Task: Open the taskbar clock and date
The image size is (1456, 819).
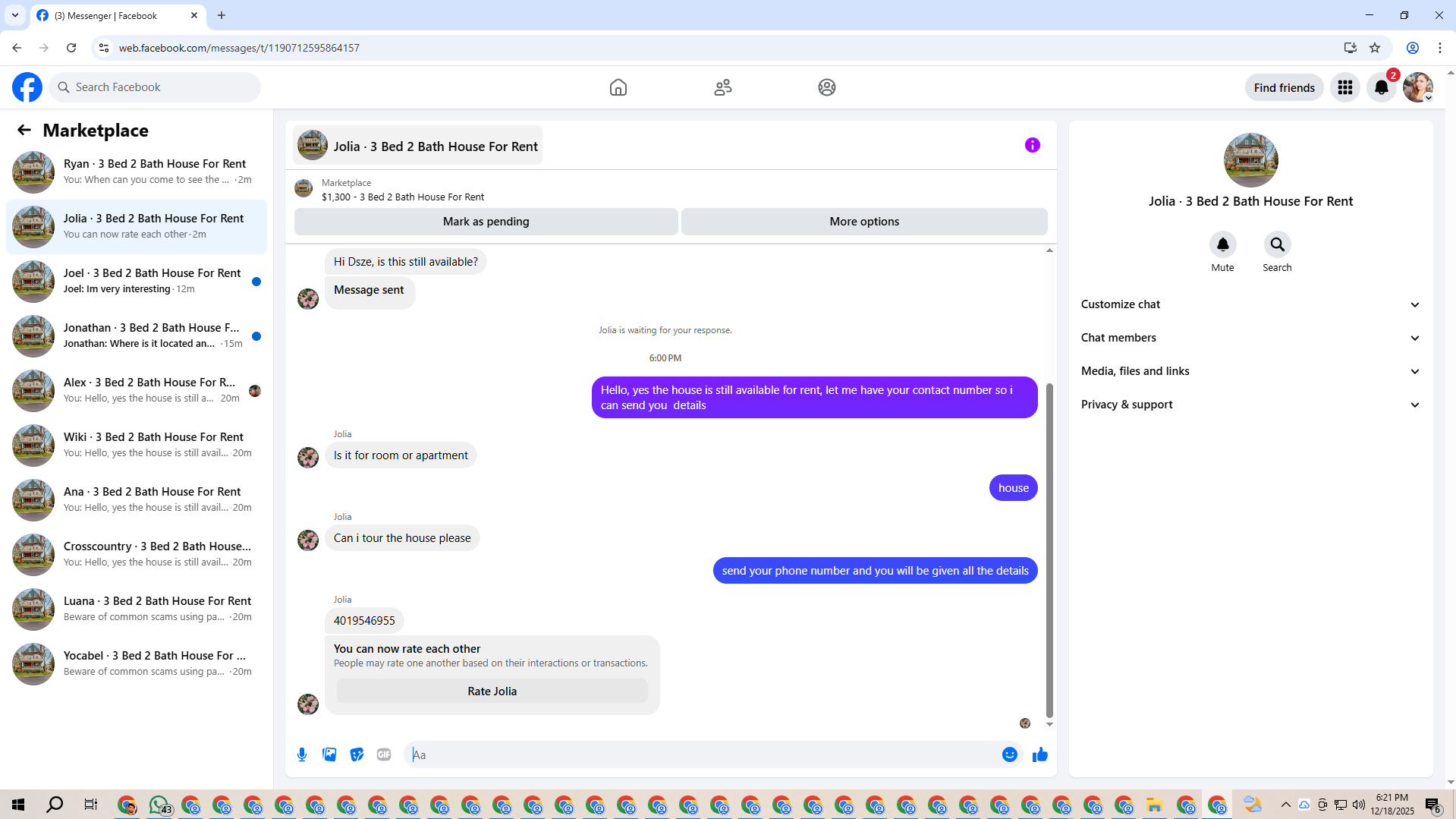Action: [1392, 805]
